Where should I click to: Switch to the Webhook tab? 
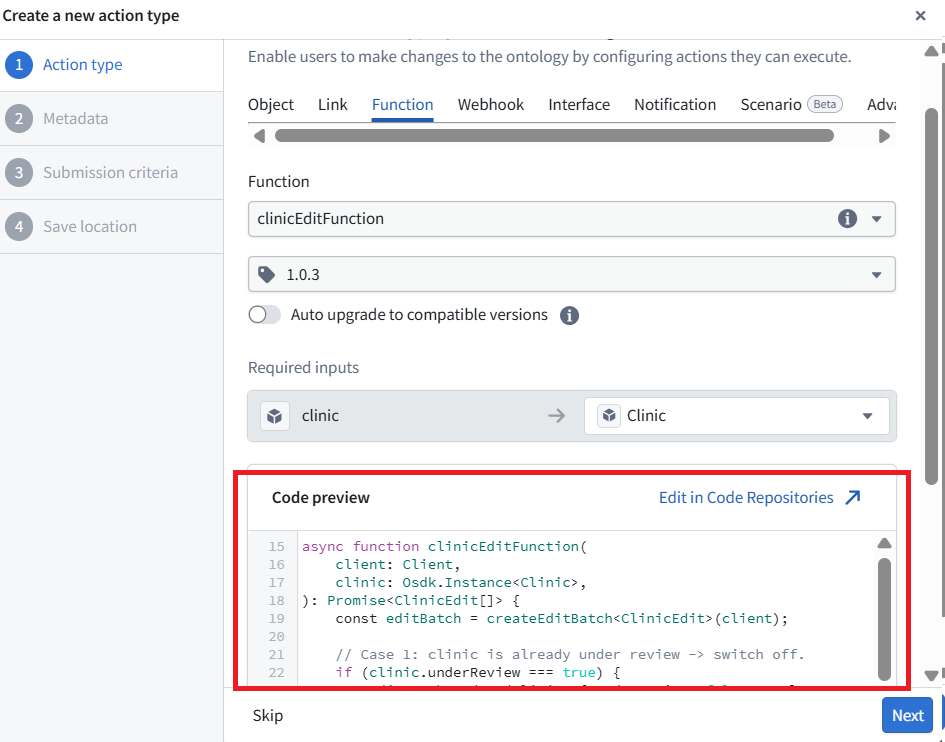click(491, 105)
